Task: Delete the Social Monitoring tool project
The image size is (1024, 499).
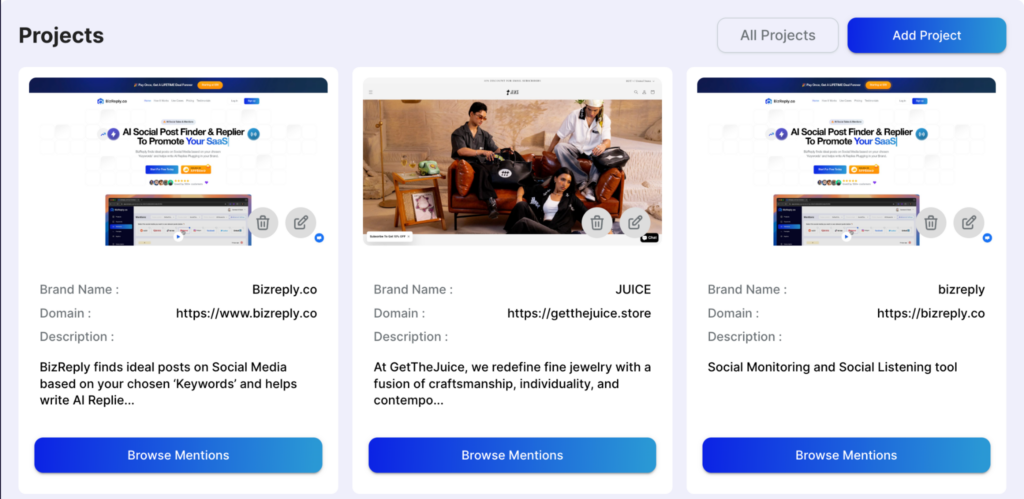Action: tap(931, 222)
